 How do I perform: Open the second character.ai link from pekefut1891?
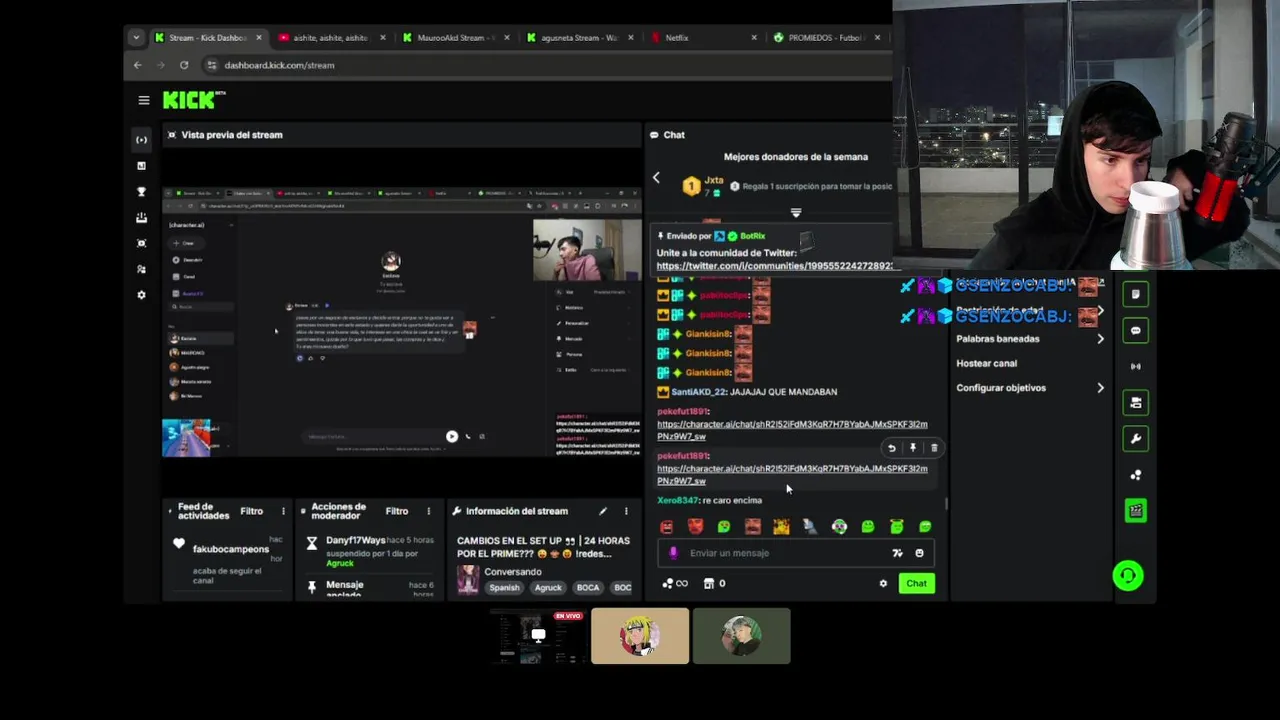(792, 475)
